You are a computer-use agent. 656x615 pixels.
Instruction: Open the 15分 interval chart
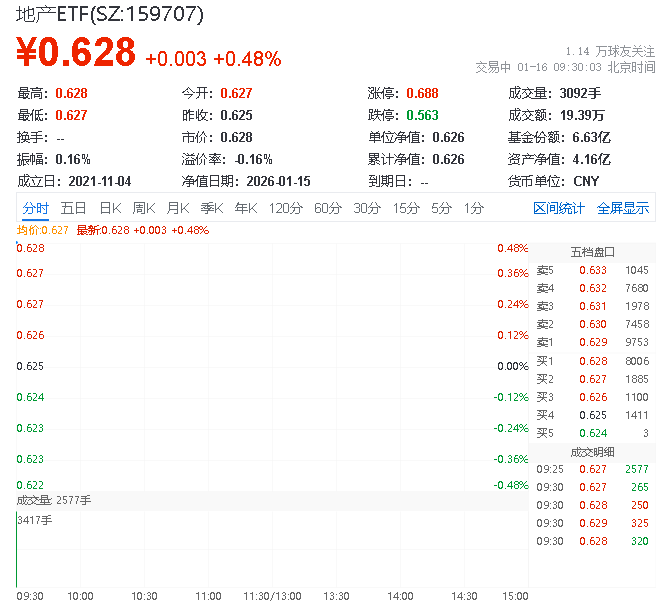click(x=406, y=208)
